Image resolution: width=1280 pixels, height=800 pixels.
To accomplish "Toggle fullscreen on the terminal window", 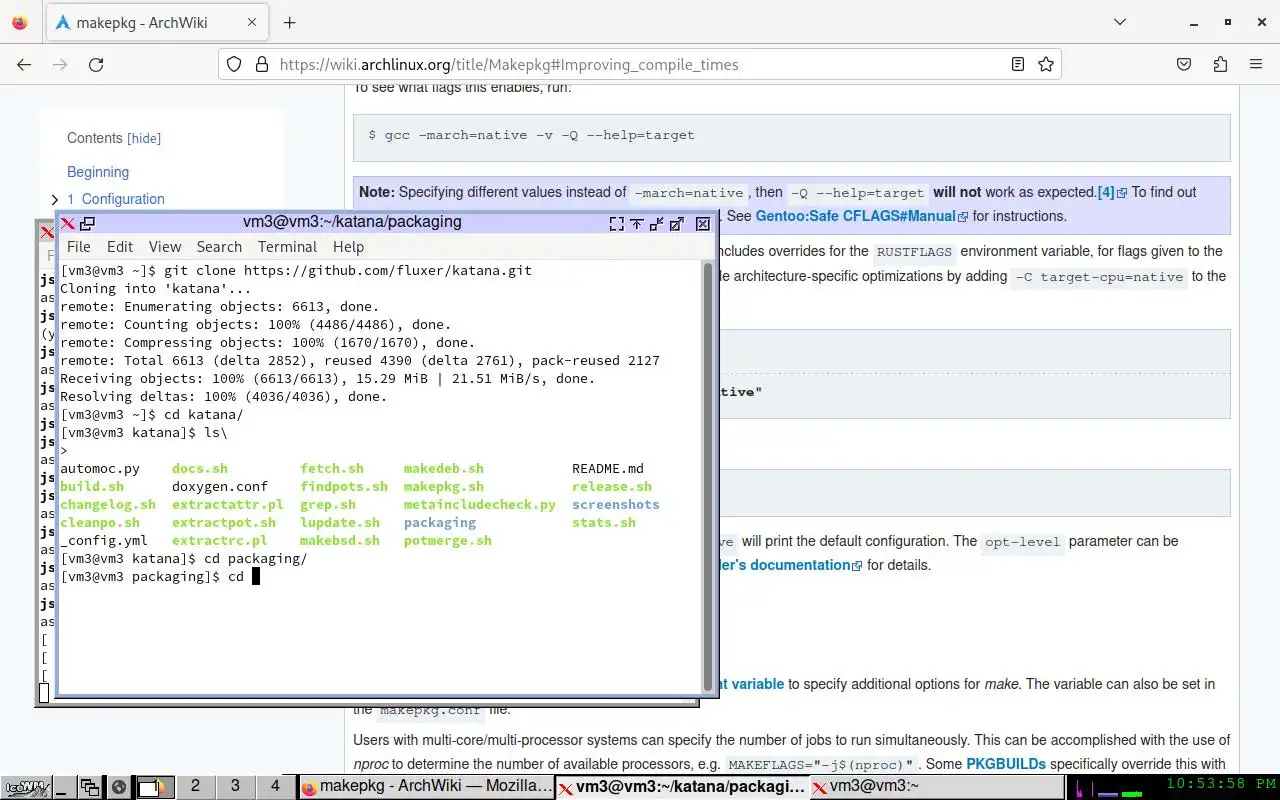I will [617, 224].
